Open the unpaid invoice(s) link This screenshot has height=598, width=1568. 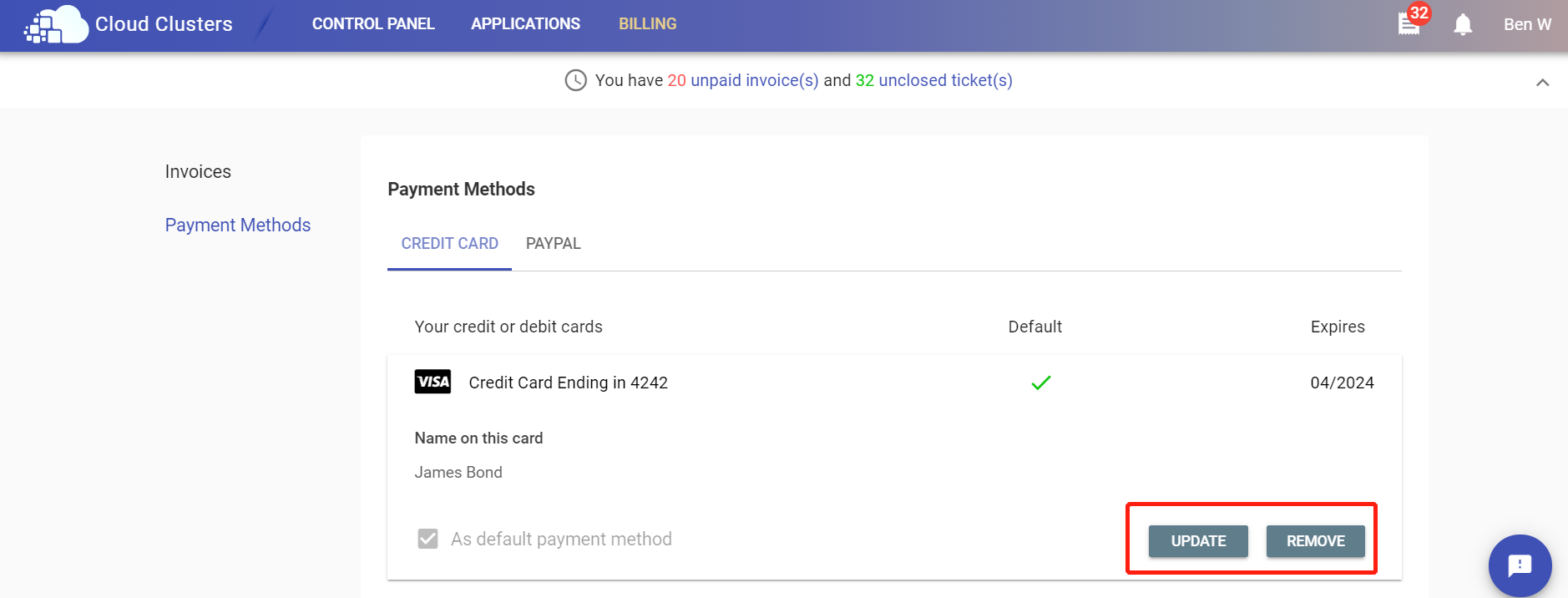[755, 80]
